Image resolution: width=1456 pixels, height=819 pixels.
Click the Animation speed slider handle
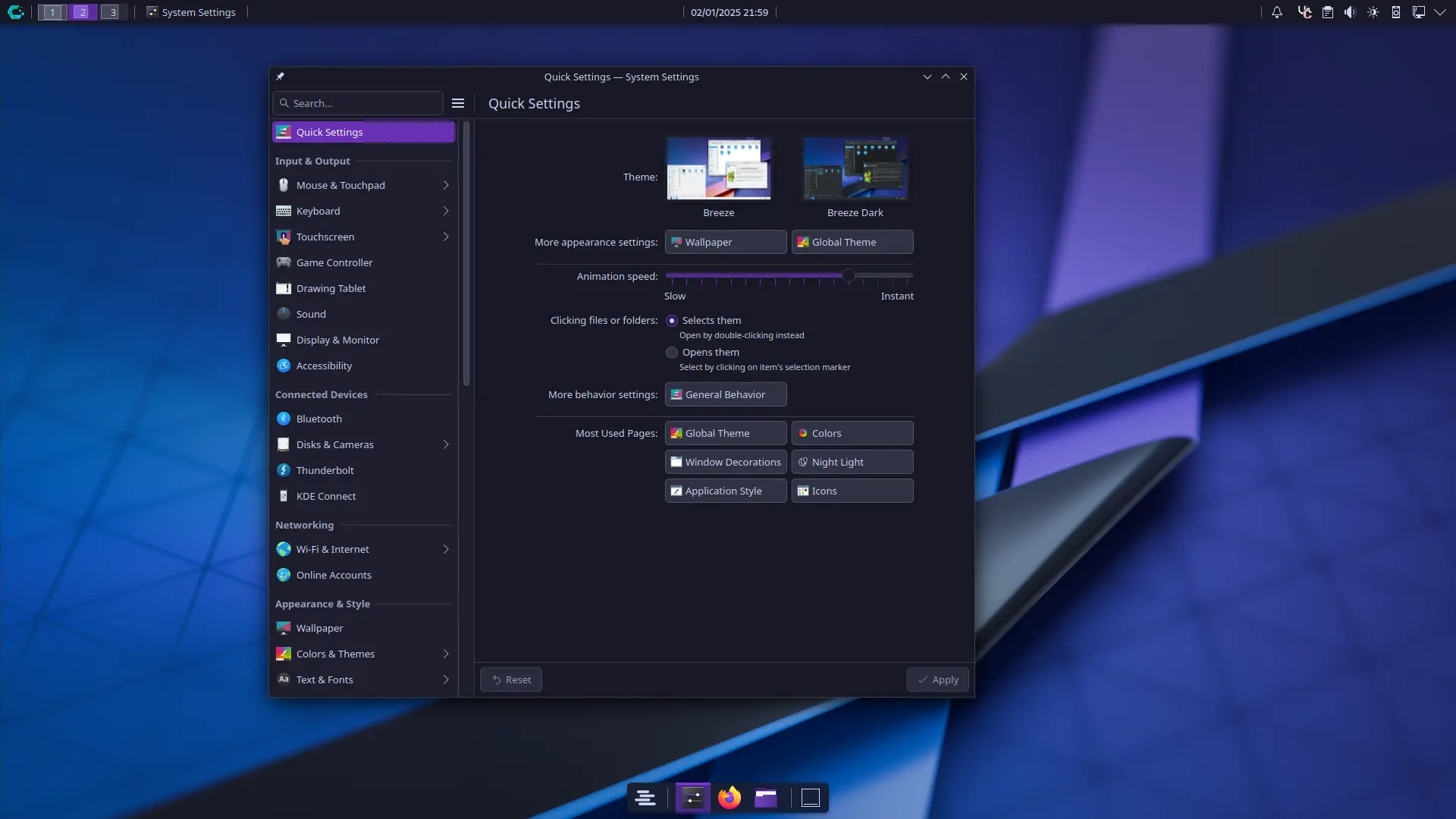point(849,275)
